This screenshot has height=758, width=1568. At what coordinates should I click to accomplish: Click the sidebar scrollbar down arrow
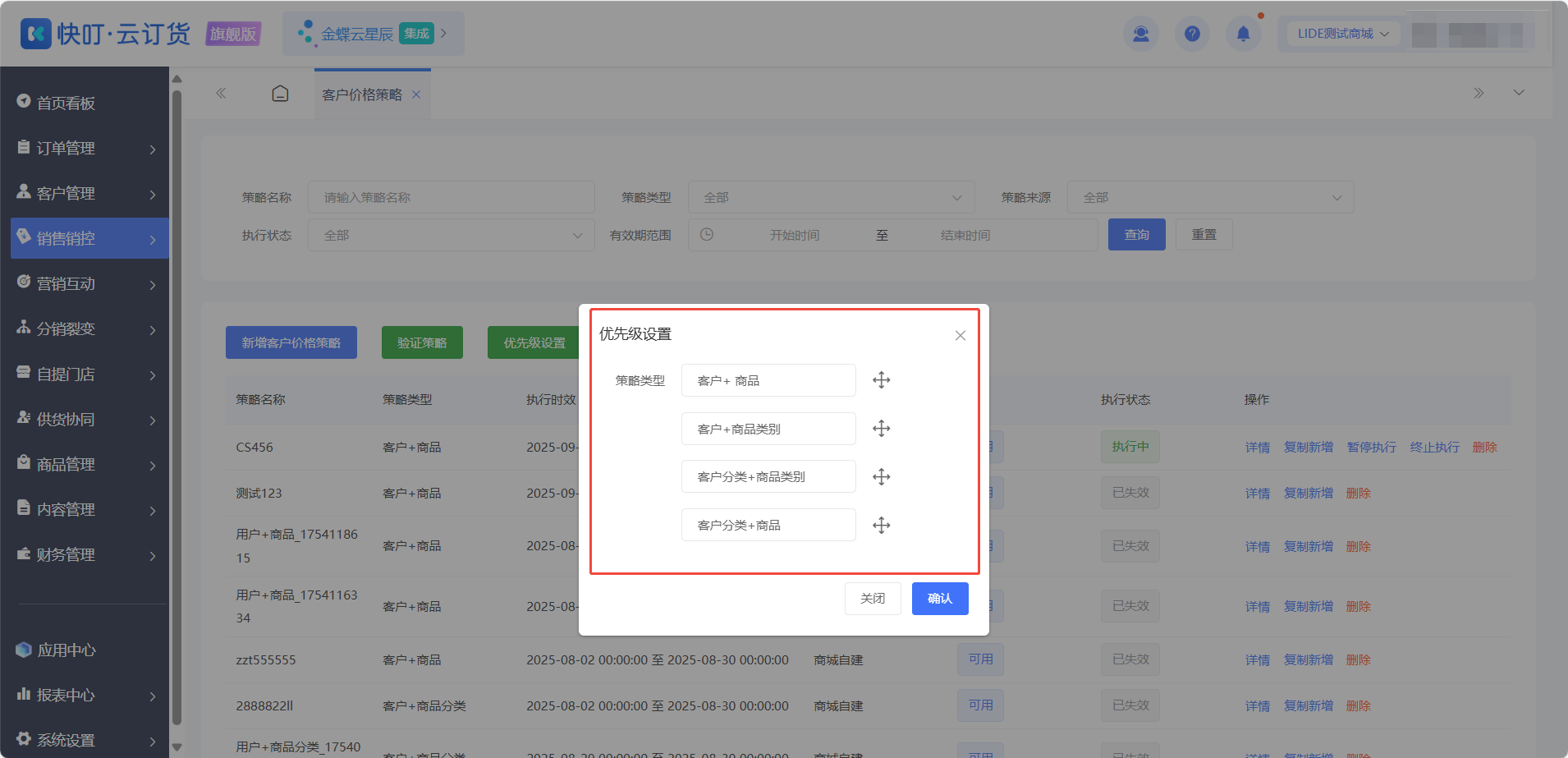tap(177, 747)
